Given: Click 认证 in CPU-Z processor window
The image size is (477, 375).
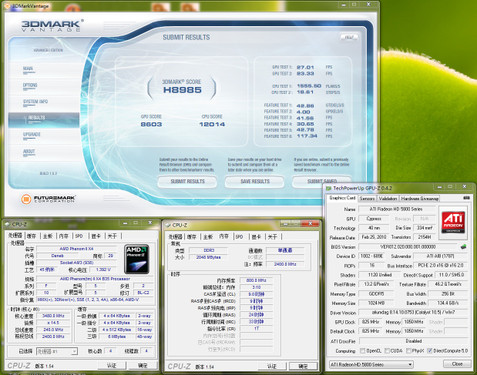Looking at the screenshot, I should [x=112, y=366].
